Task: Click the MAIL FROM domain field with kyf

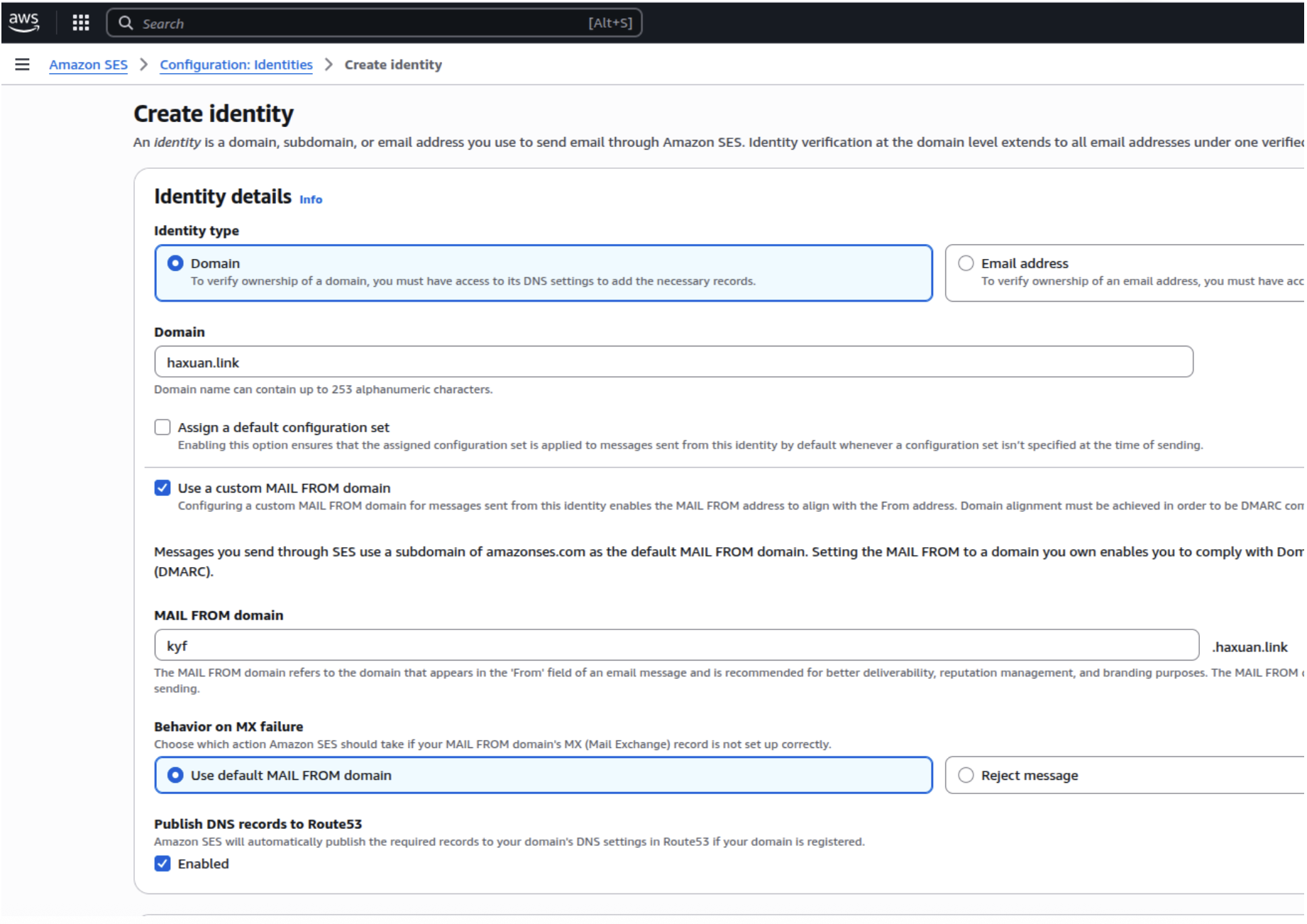Action: [676, 646]
